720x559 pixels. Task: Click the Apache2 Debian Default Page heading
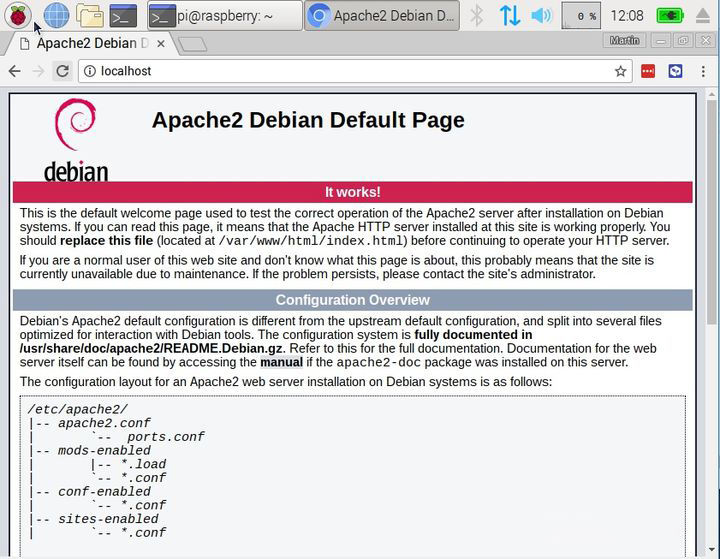tap(308, 120)
